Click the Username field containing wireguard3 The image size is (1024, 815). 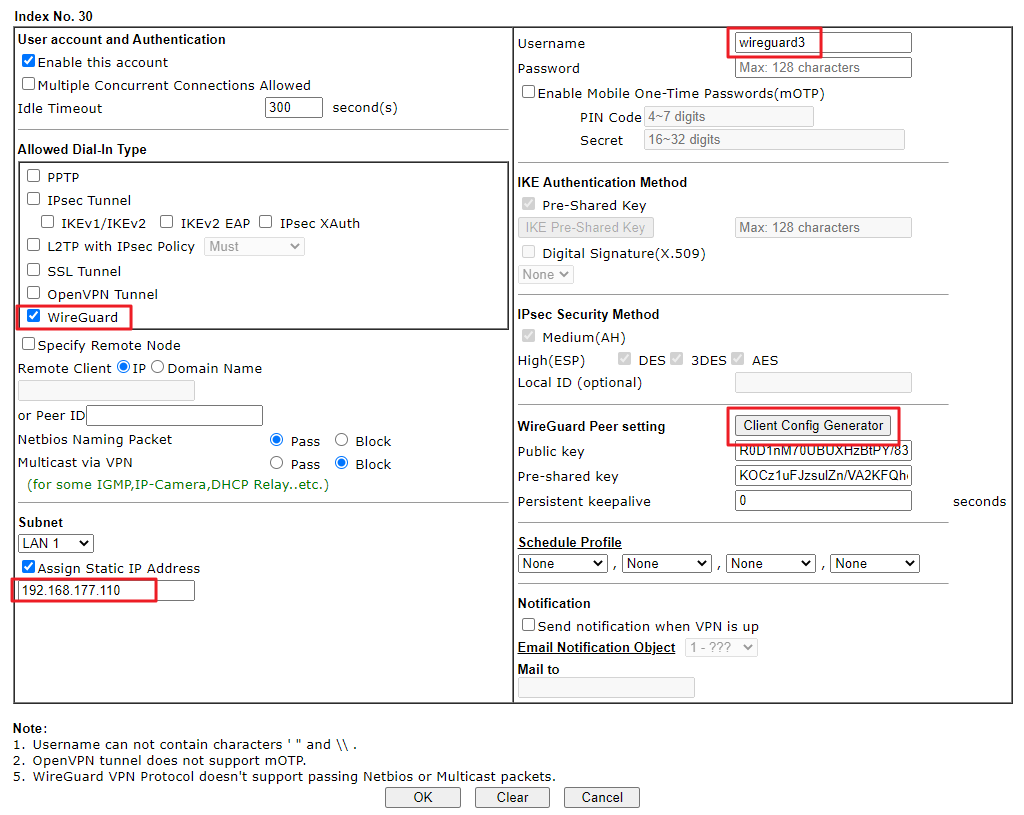tap(822, 43)
